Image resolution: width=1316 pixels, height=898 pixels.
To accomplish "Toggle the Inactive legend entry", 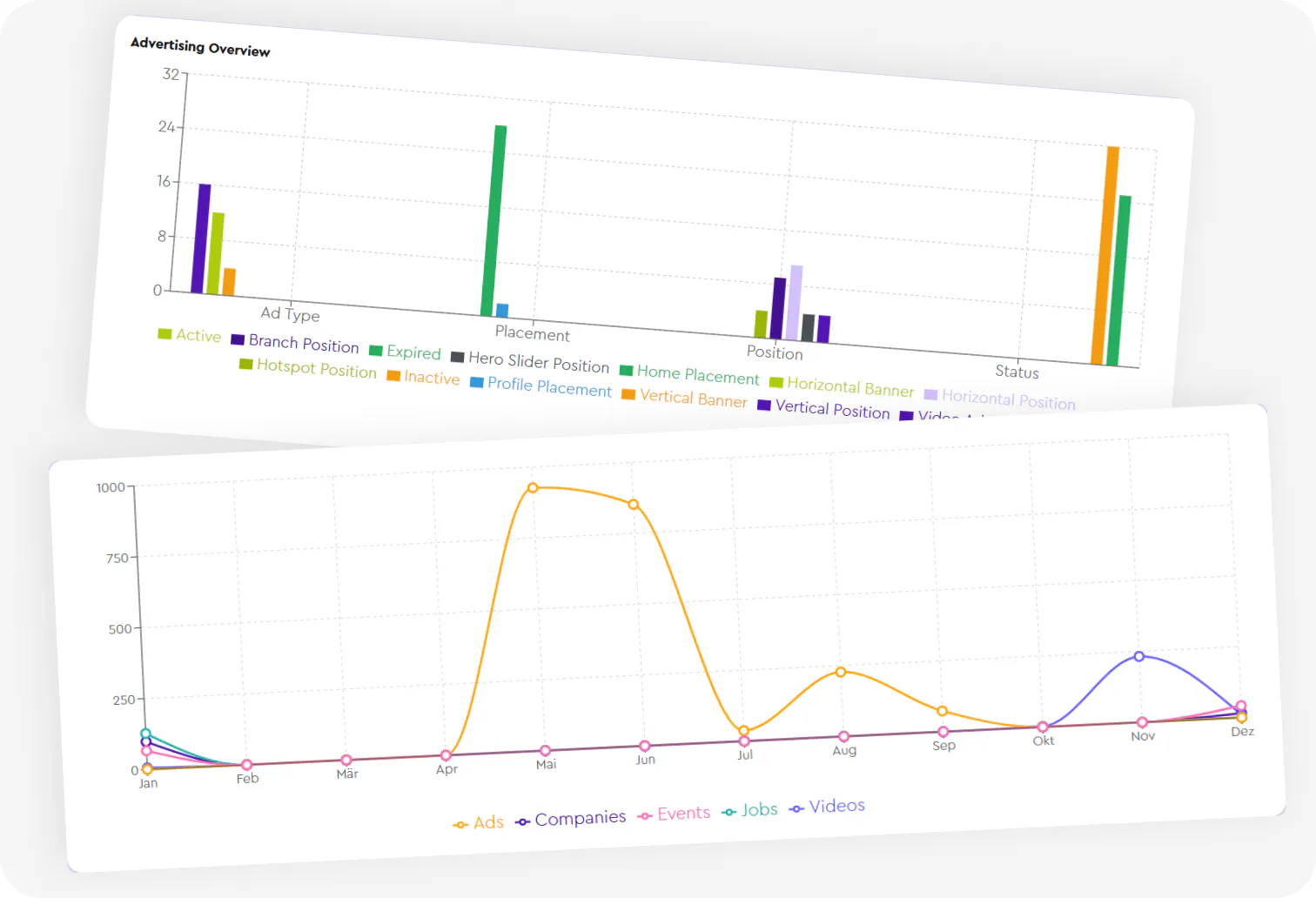I will click(423, 377).
